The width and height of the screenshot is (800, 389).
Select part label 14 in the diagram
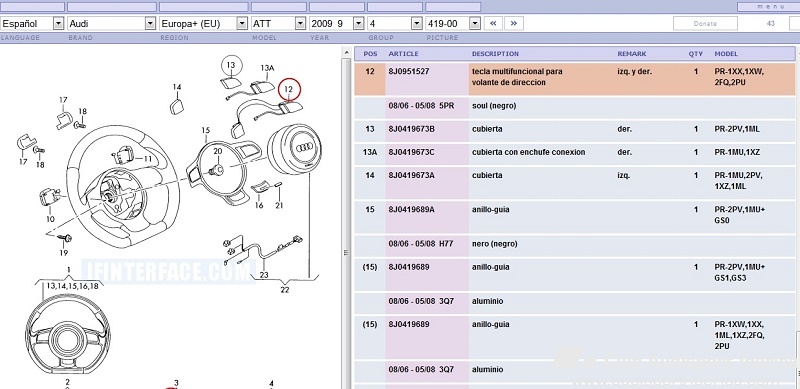tap(177, 87)
